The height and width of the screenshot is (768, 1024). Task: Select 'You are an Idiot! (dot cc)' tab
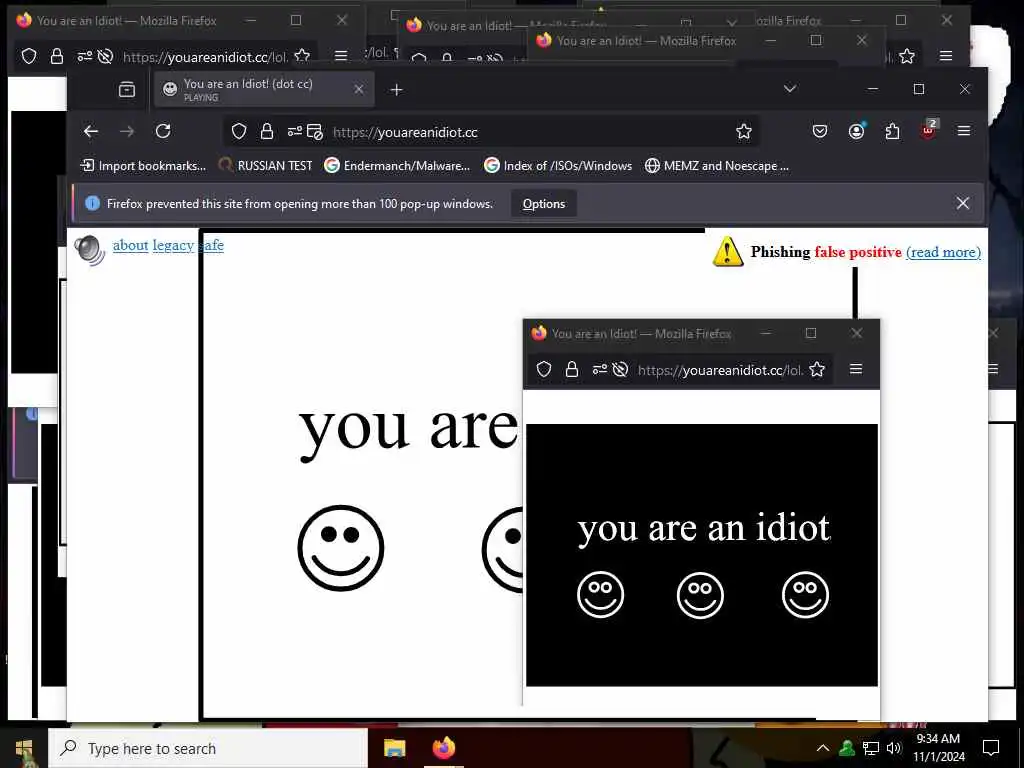264,89
